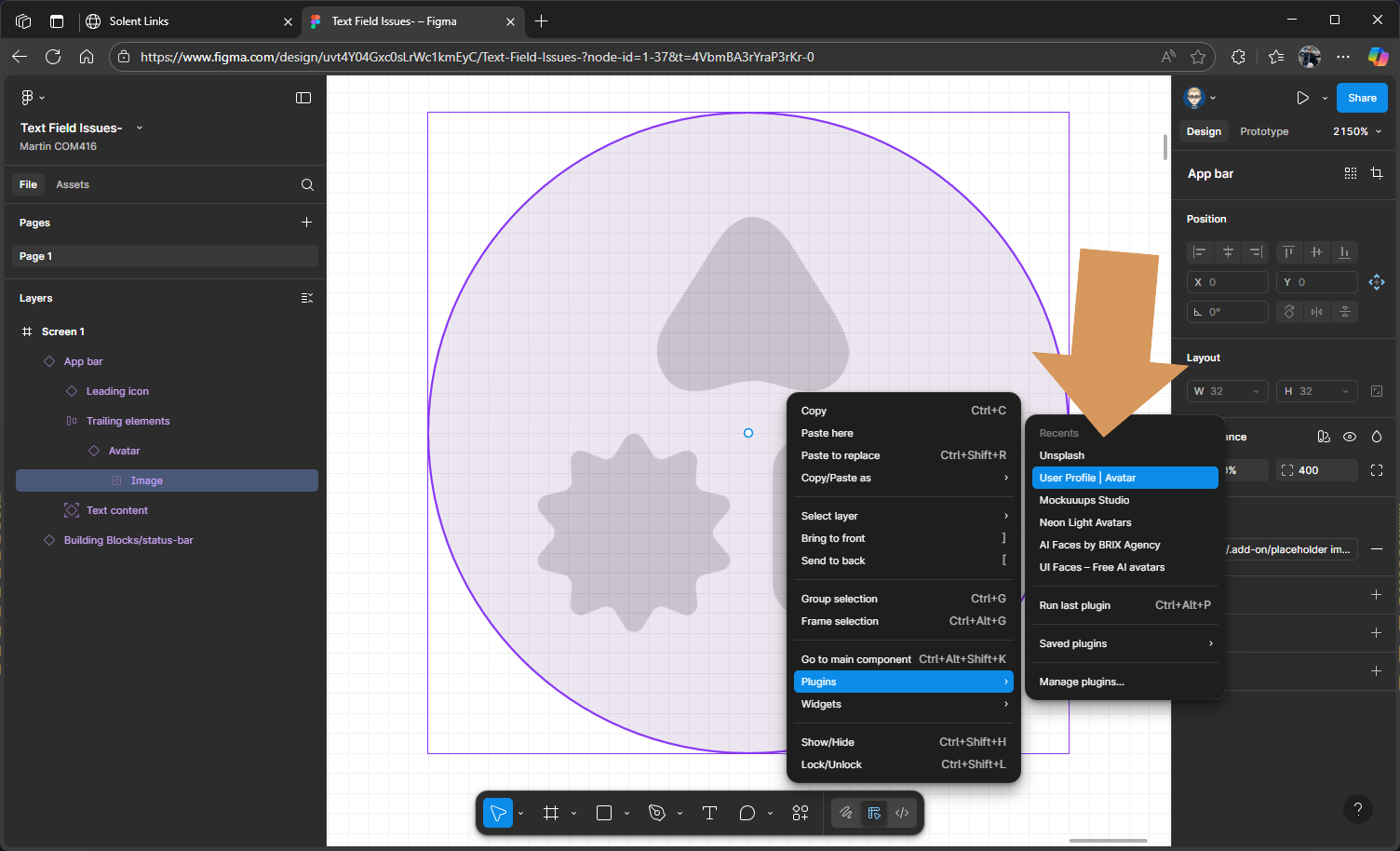Screen dimensions: 1400x851
Task: Select the Text tool
Action: click(709, 813)
